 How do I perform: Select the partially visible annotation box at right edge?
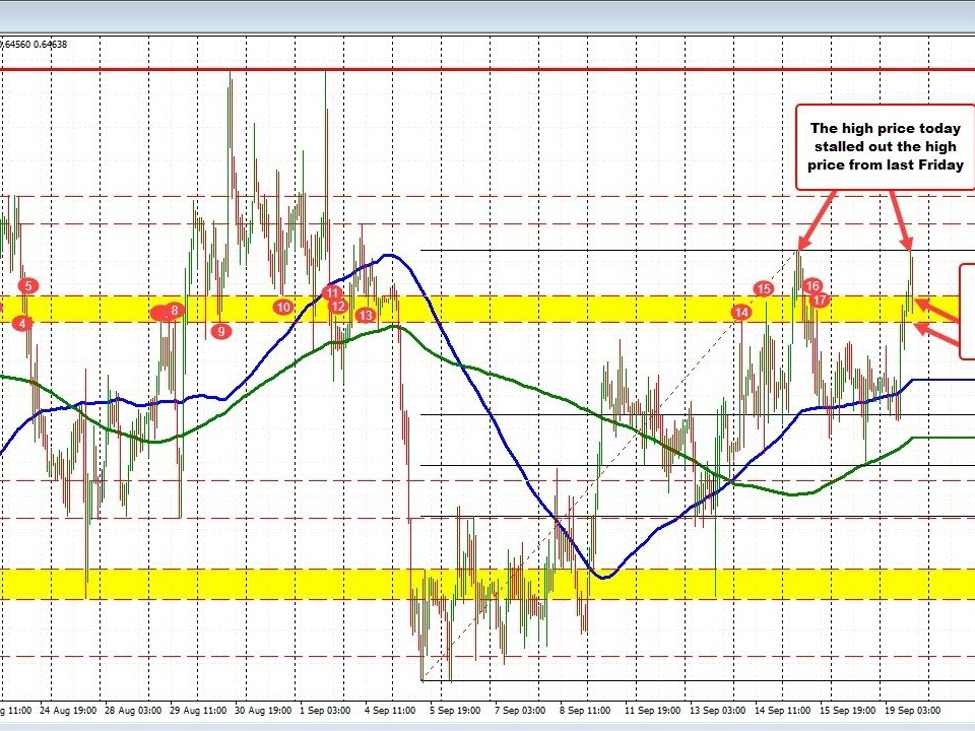(x=967, y=310)
